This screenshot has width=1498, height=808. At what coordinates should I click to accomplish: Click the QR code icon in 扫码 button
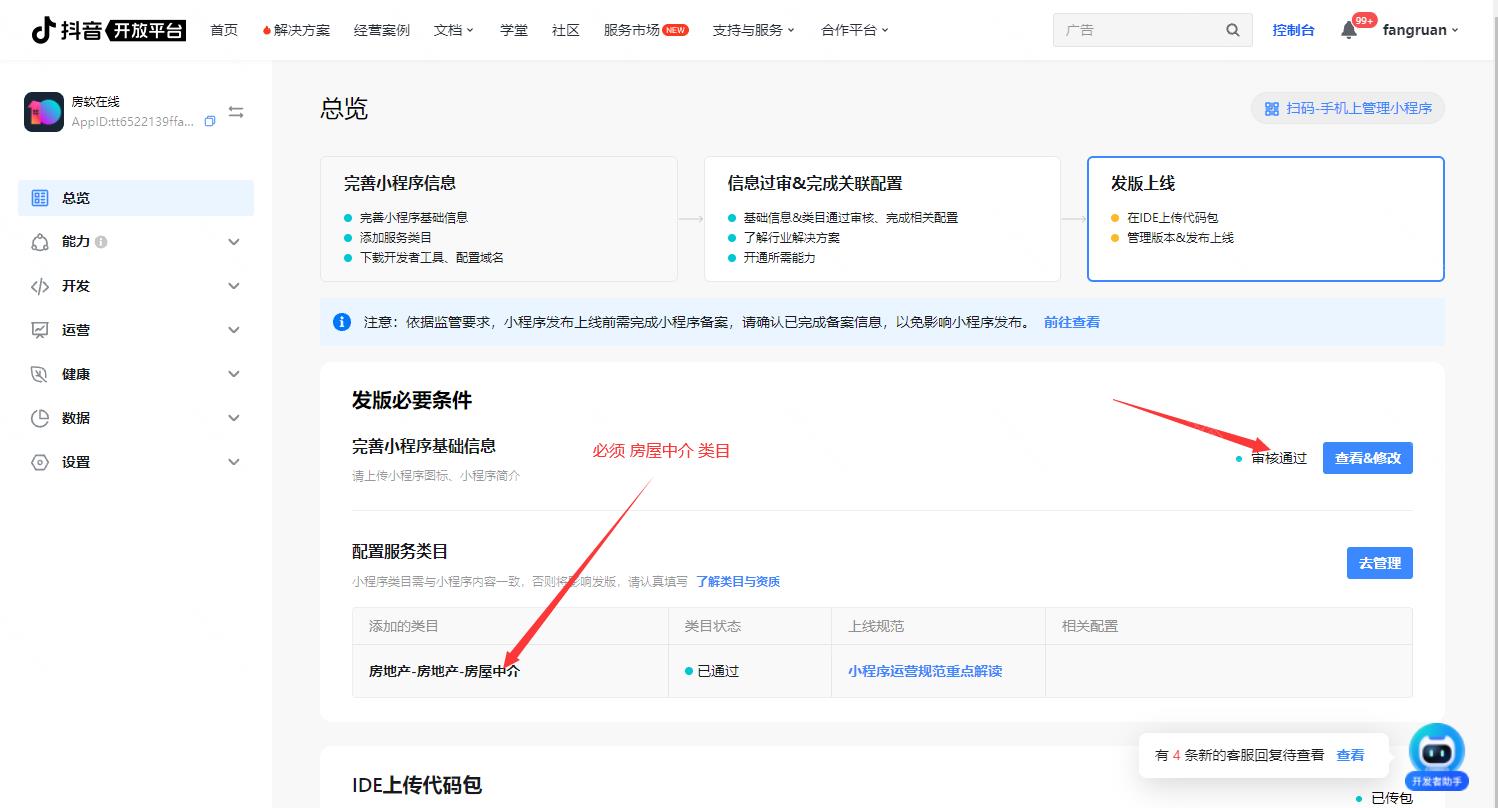coord(1272,109)
